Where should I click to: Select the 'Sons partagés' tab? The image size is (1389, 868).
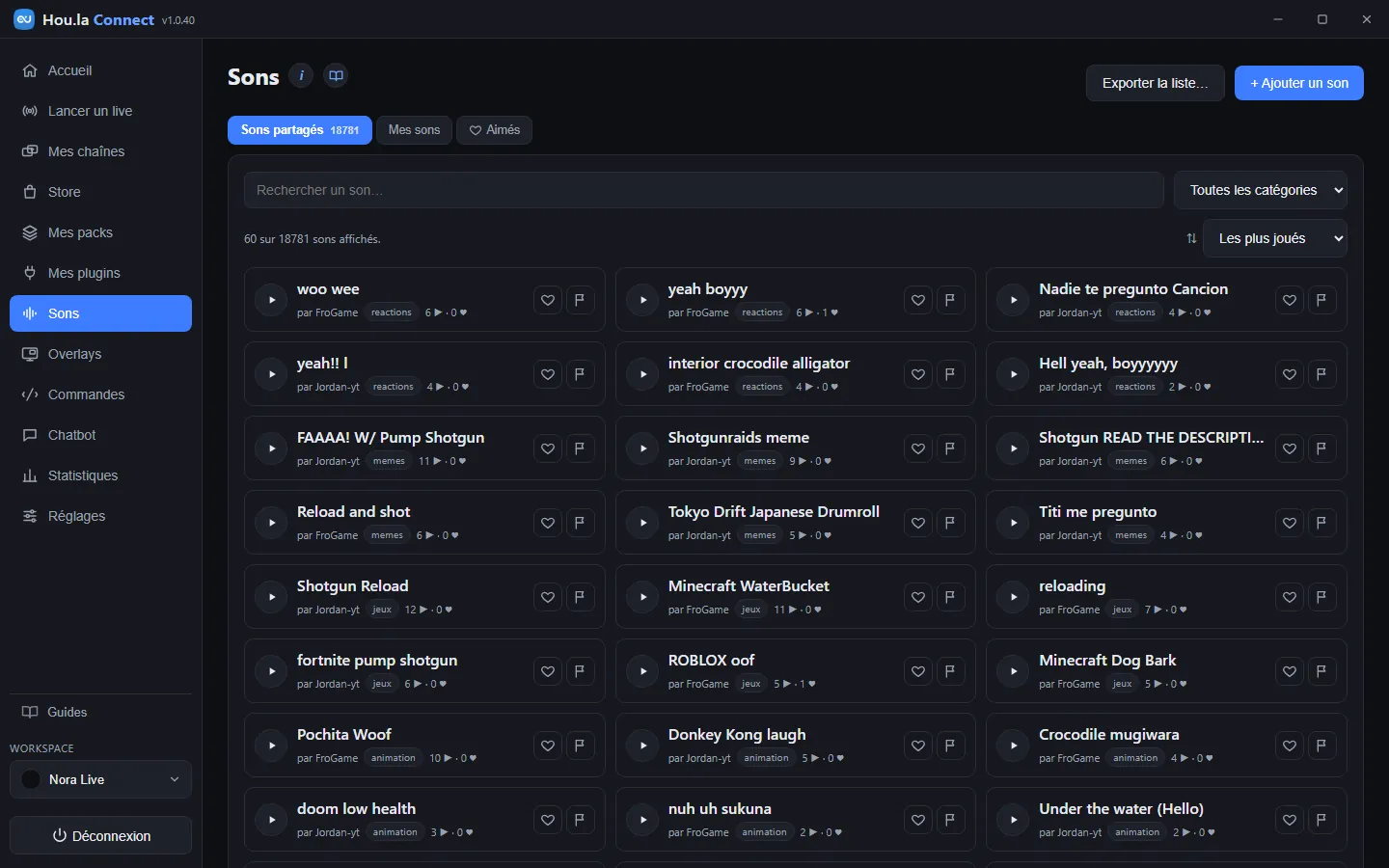[x=300, y=130]
